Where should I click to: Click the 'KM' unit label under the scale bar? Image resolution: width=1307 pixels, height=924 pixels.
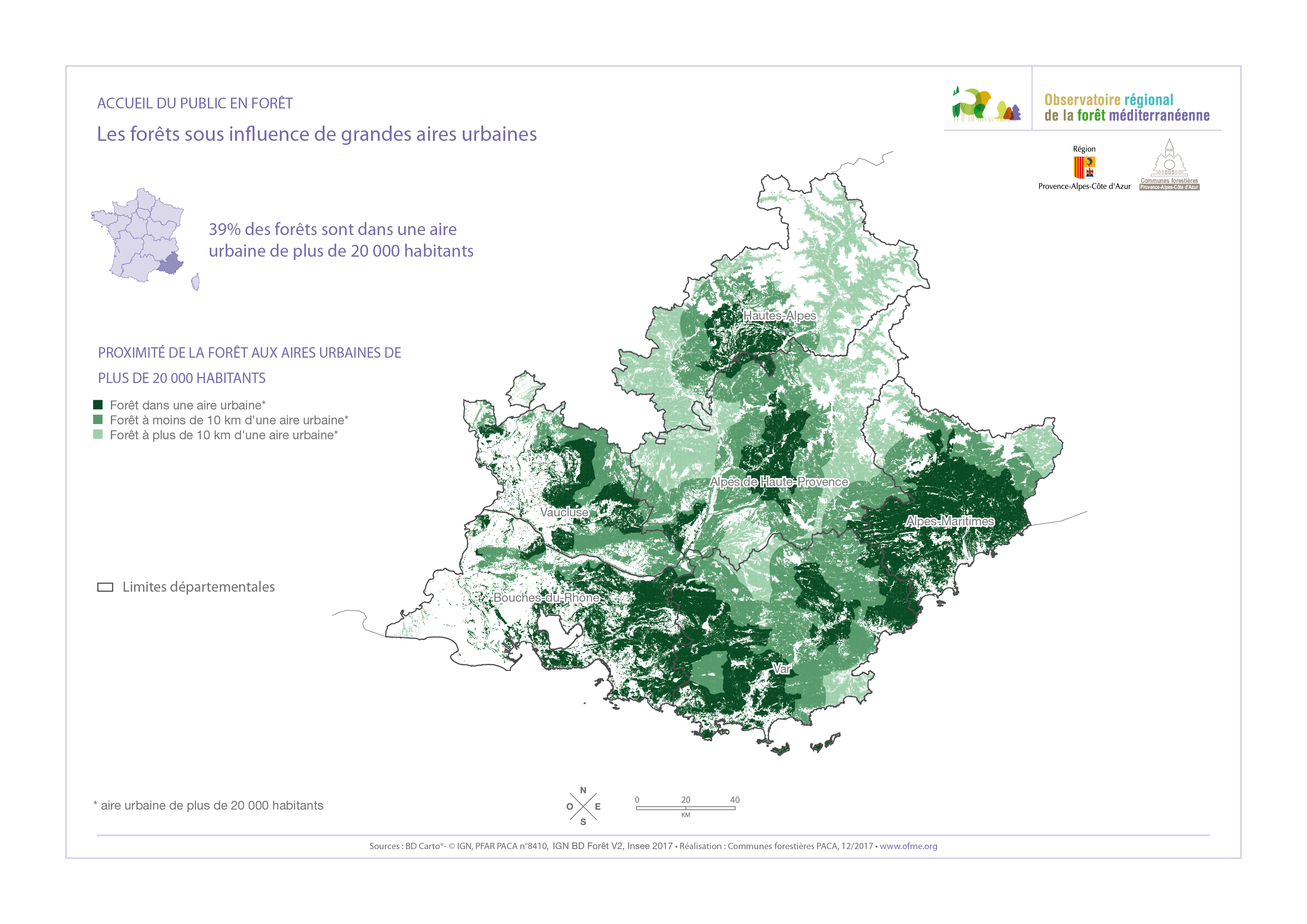coord(686,815)
